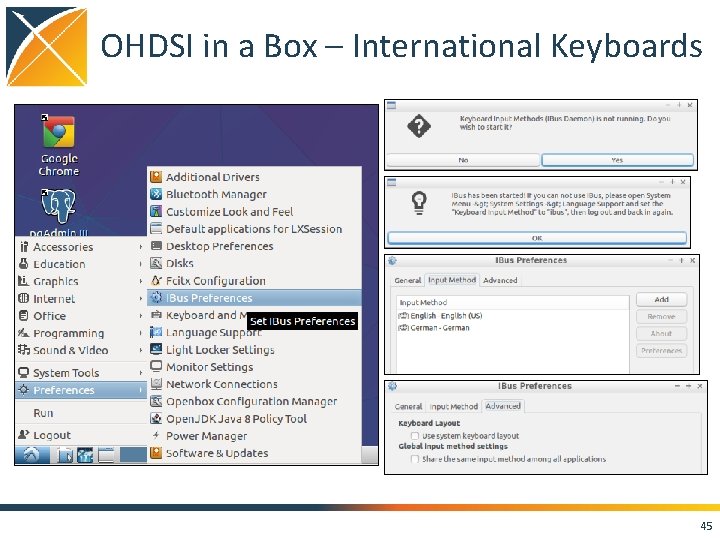The width and height of the screenshot is (720, 540).
Task: Click the window-shaped icon in taskbar
Action: 106,456
